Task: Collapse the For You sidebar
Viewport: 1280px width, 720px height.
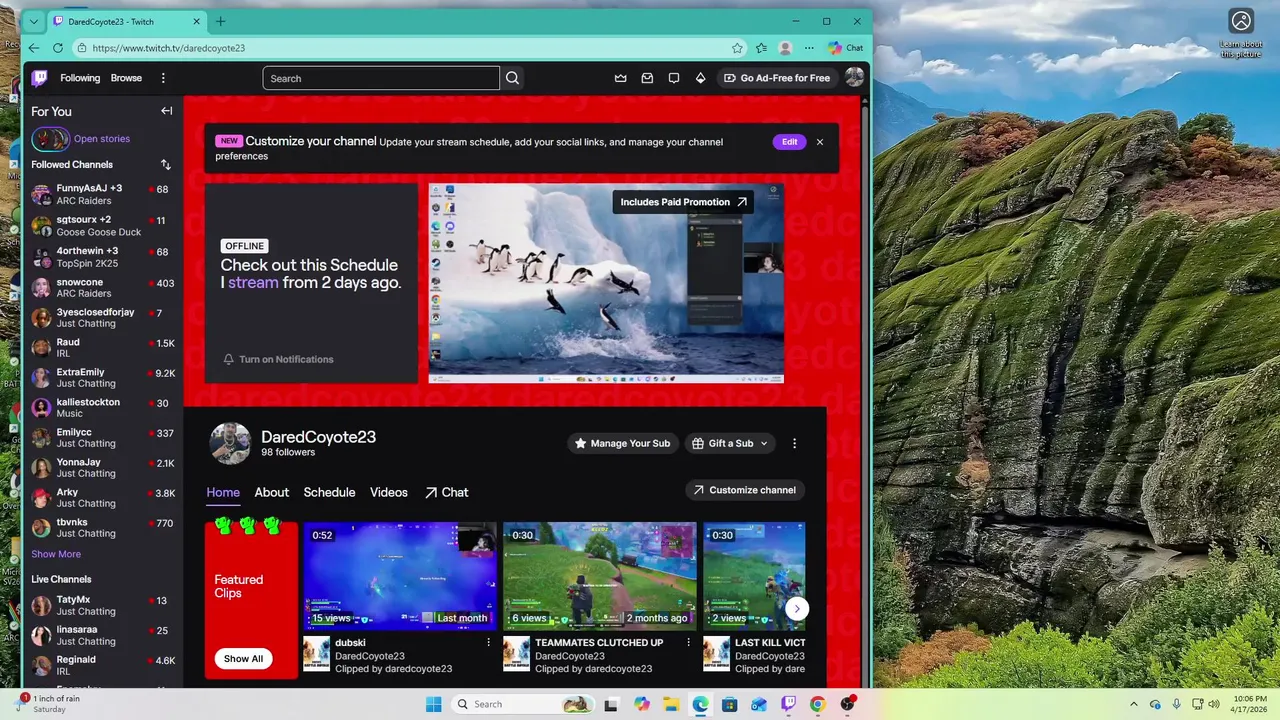Action: 166,111
